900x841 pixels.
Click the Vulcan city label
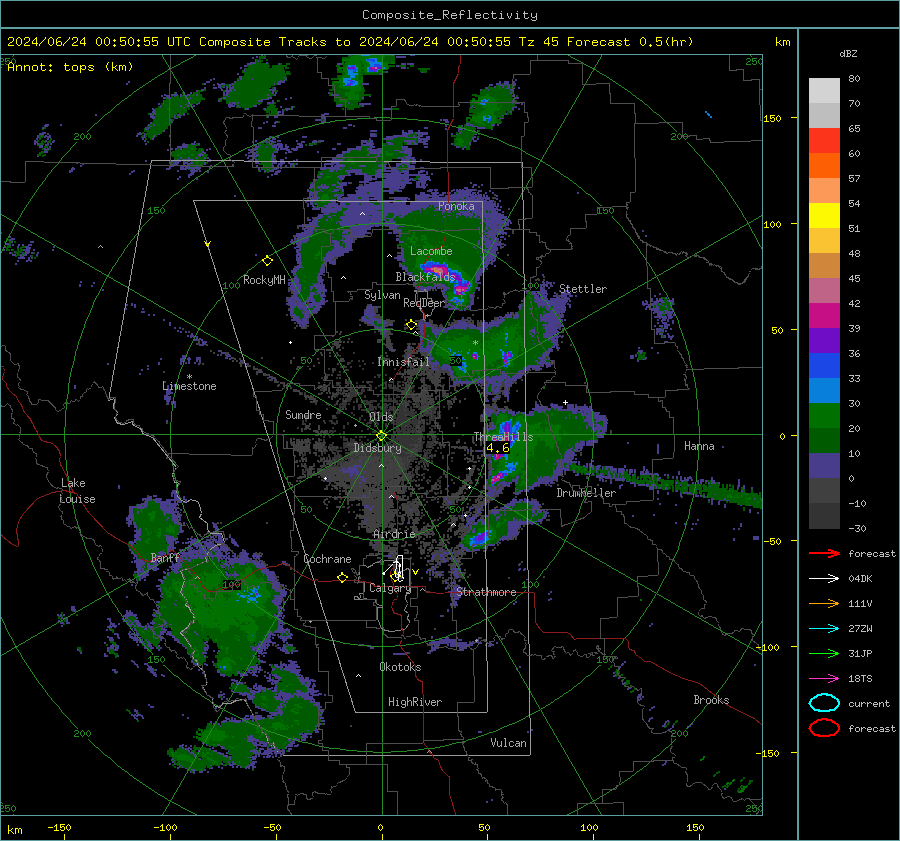click(508, 743)
